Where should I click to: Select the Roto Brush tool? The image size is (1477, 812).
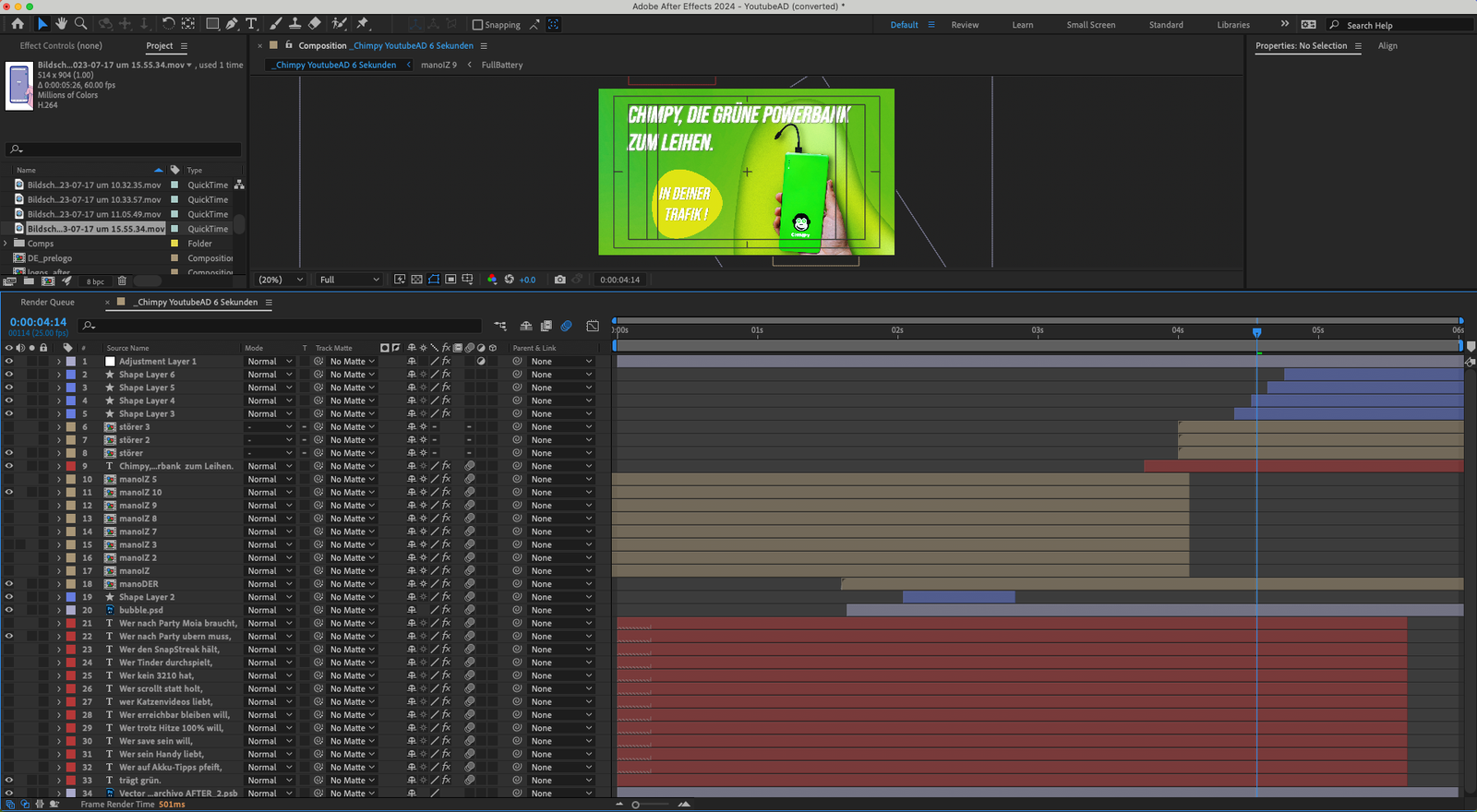click(339, 24)
